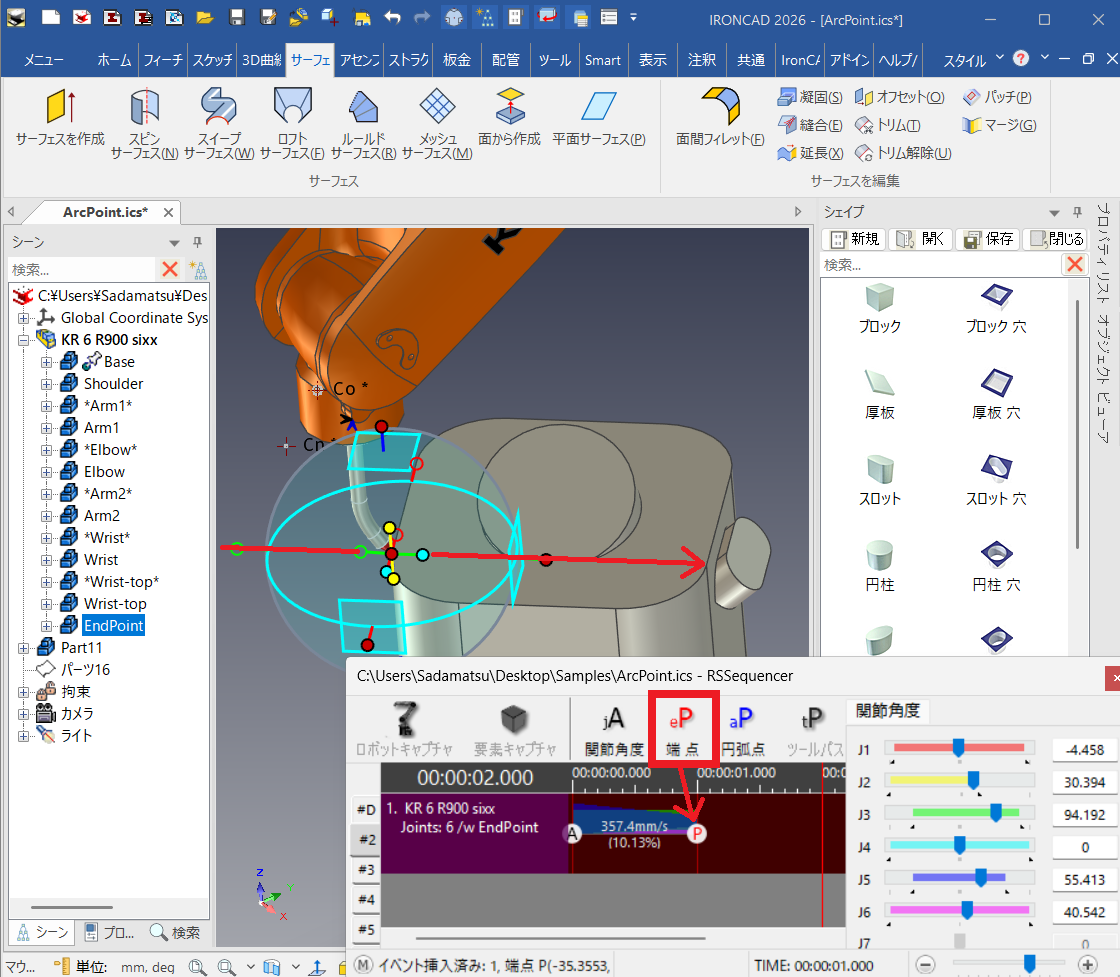Click the Stitch (縫合) command
This screenshot has width=1120, height=977.
[810, 125]
